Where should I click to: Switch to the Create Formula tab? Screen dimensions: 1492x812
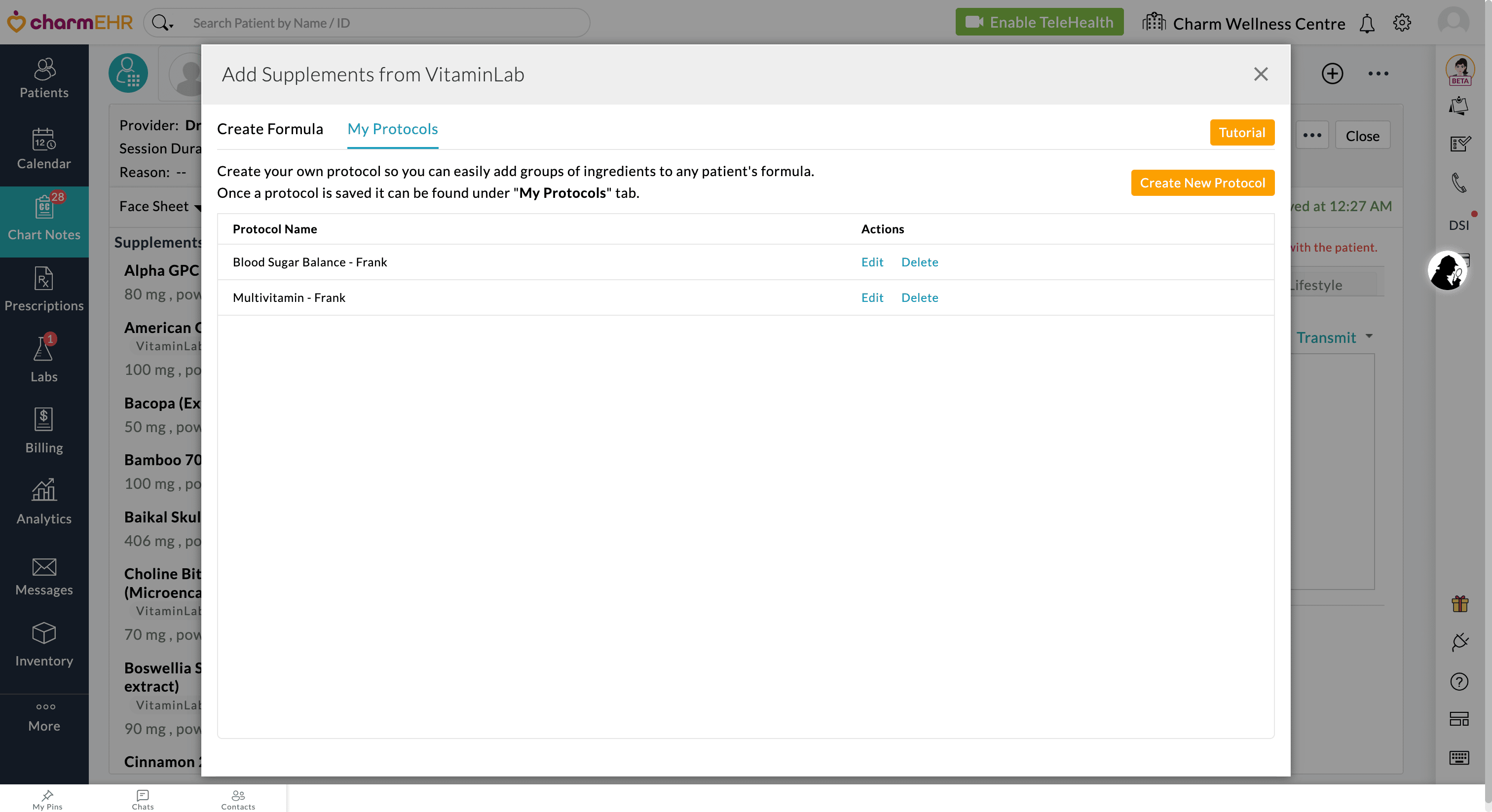[270, 129]
